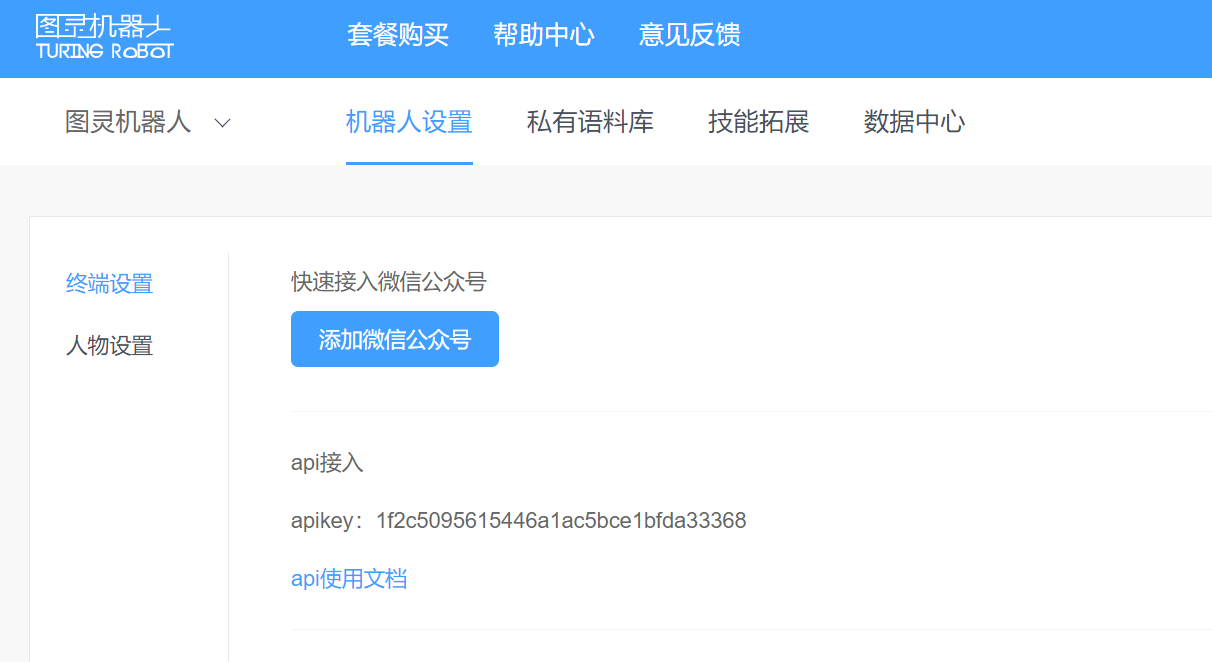1212x662 pixels.
Task: Switch to the 机器人设置 tab
Action: [409, 122]
